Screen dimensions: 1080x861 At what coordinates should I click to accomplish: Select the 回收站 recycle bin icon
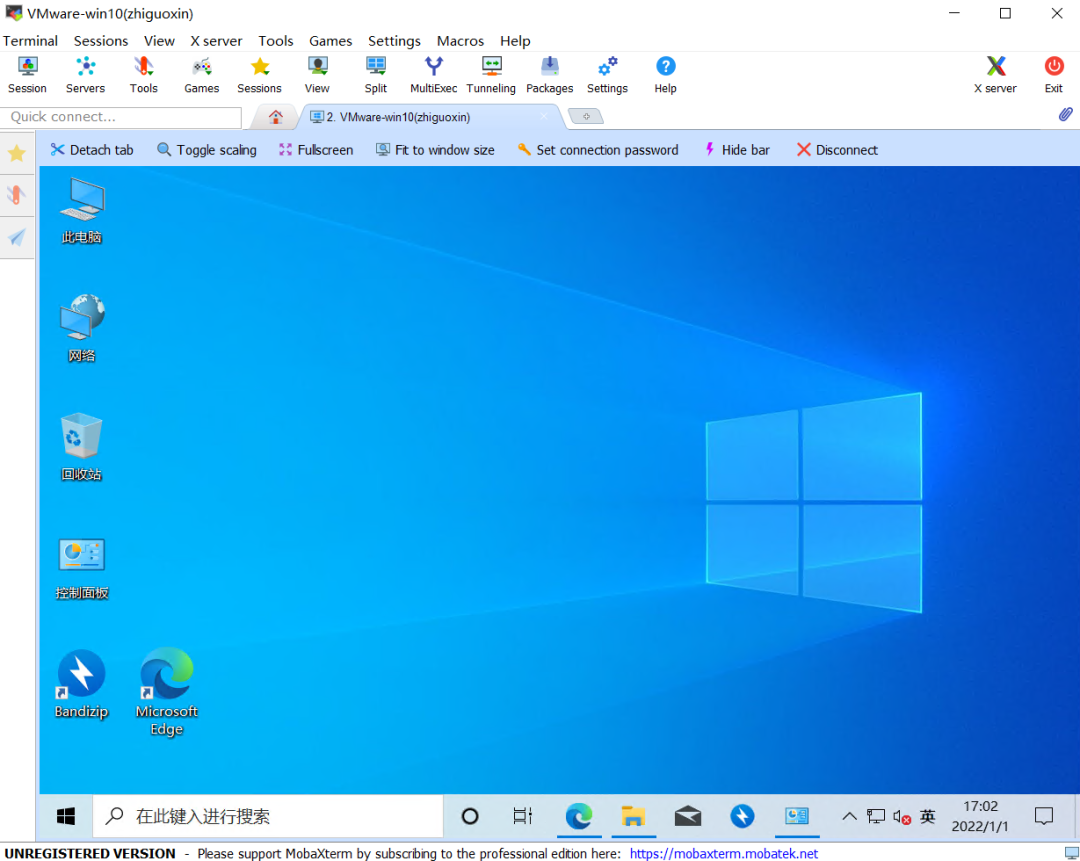point(82,446)
